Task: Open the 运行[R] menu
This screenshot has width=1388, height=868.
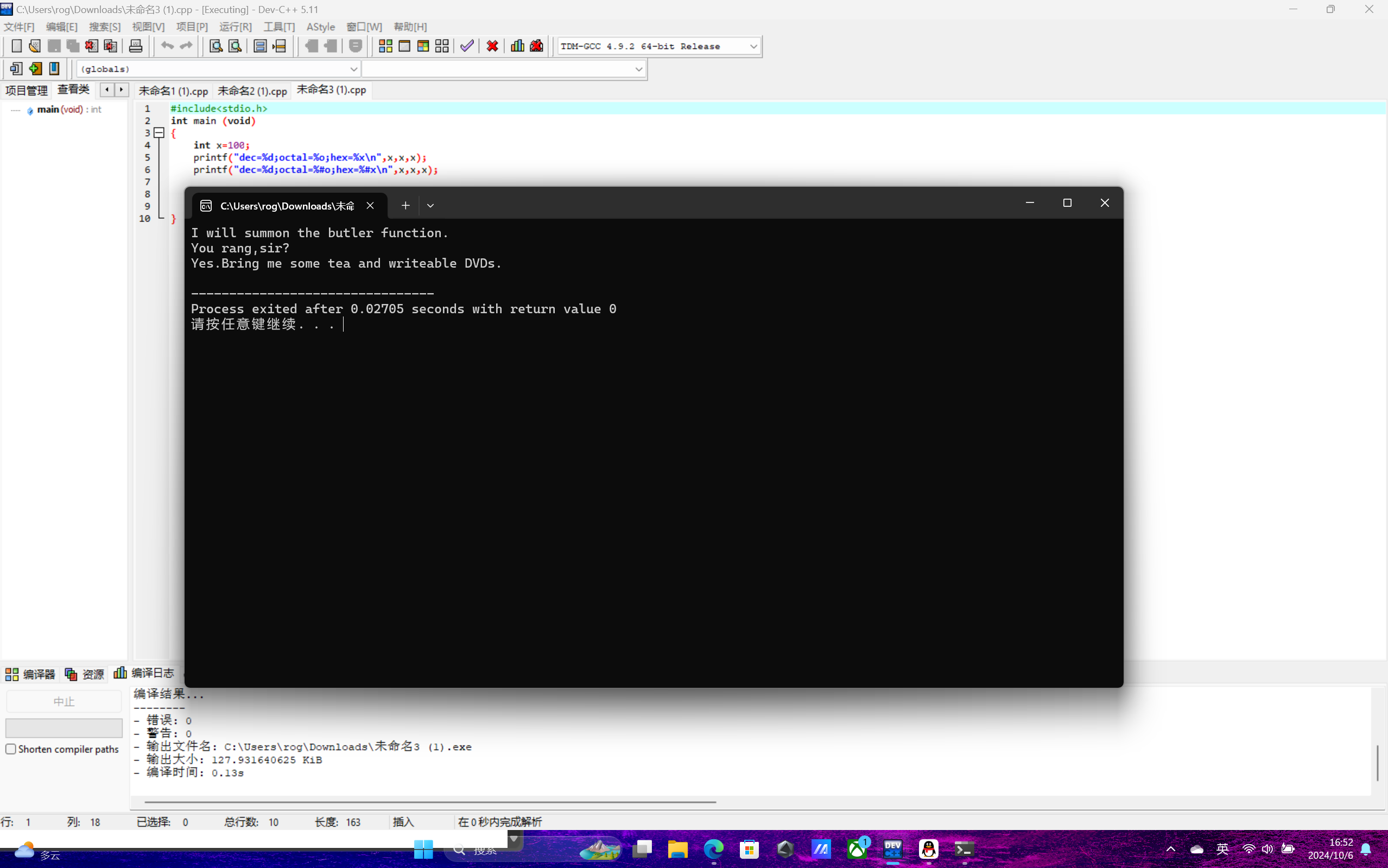Action: click(x=236, y=27)
